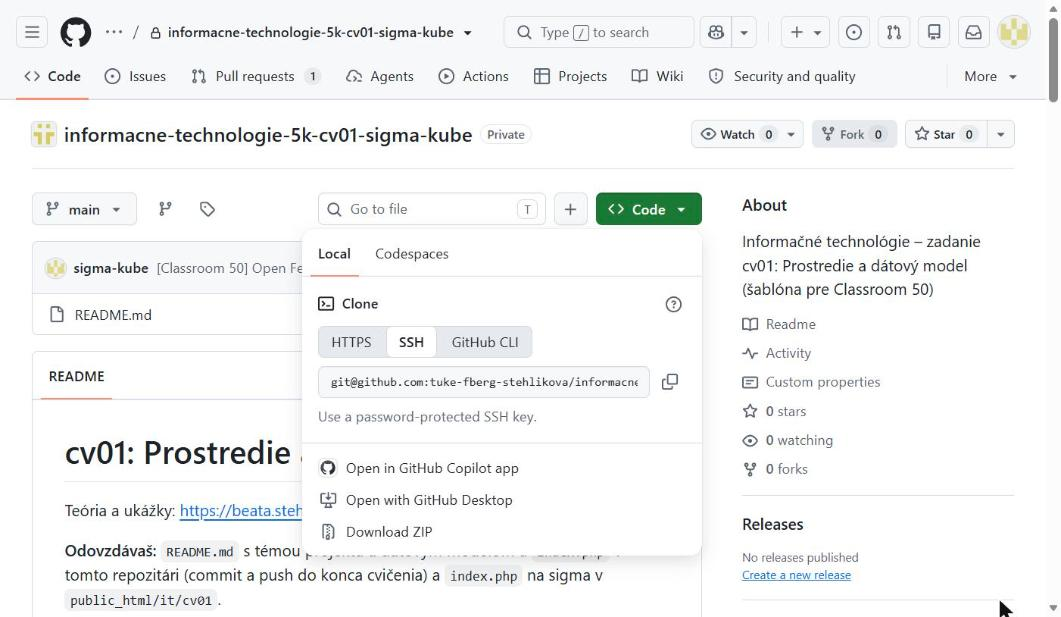This screenshot has height=617, width=1061.
Task: Go to the Agents tab
Action: [x=380, y=76]
